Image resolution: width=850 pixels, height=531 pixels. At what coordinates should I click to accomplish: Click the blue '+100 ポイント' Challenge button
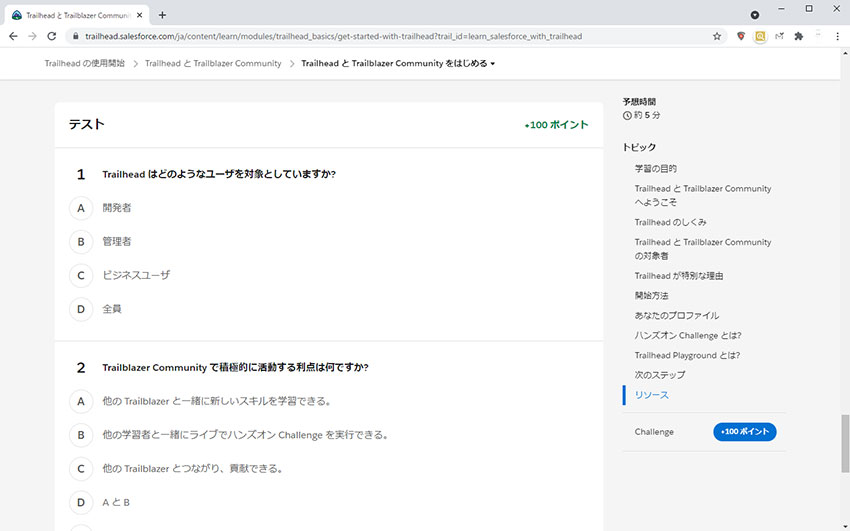(x=745, y=432)
